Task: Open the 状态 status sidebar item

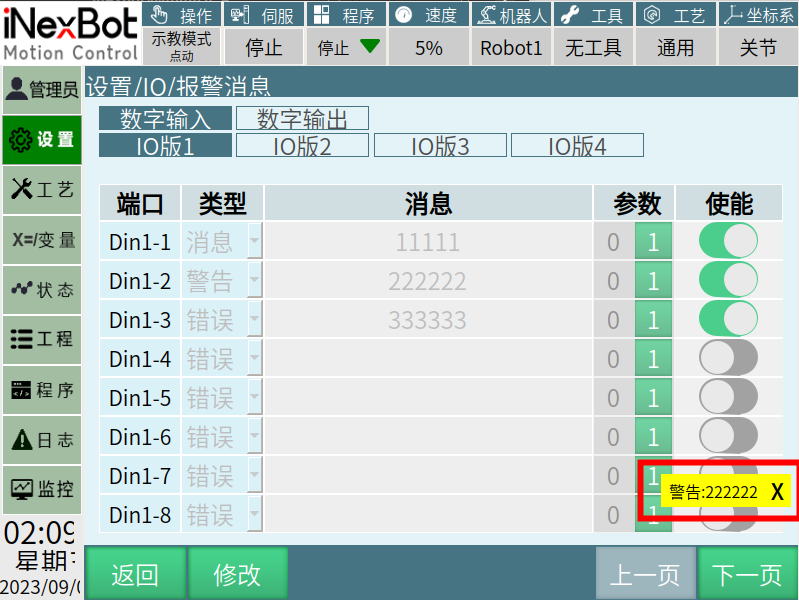Action: tap(41, 290)
